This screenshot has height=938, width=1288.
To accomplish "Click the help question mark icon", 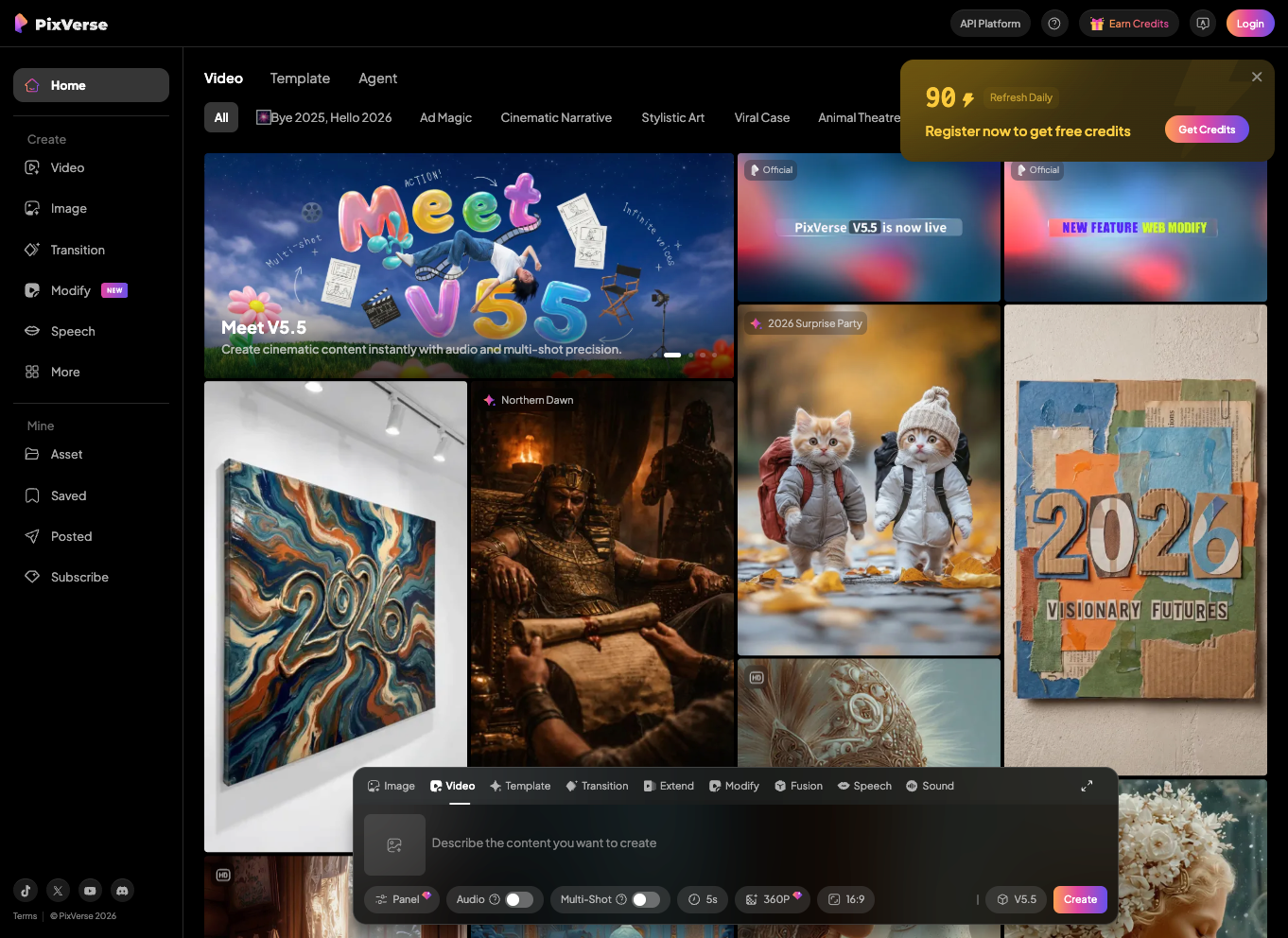I will (x=1054, y=24).
